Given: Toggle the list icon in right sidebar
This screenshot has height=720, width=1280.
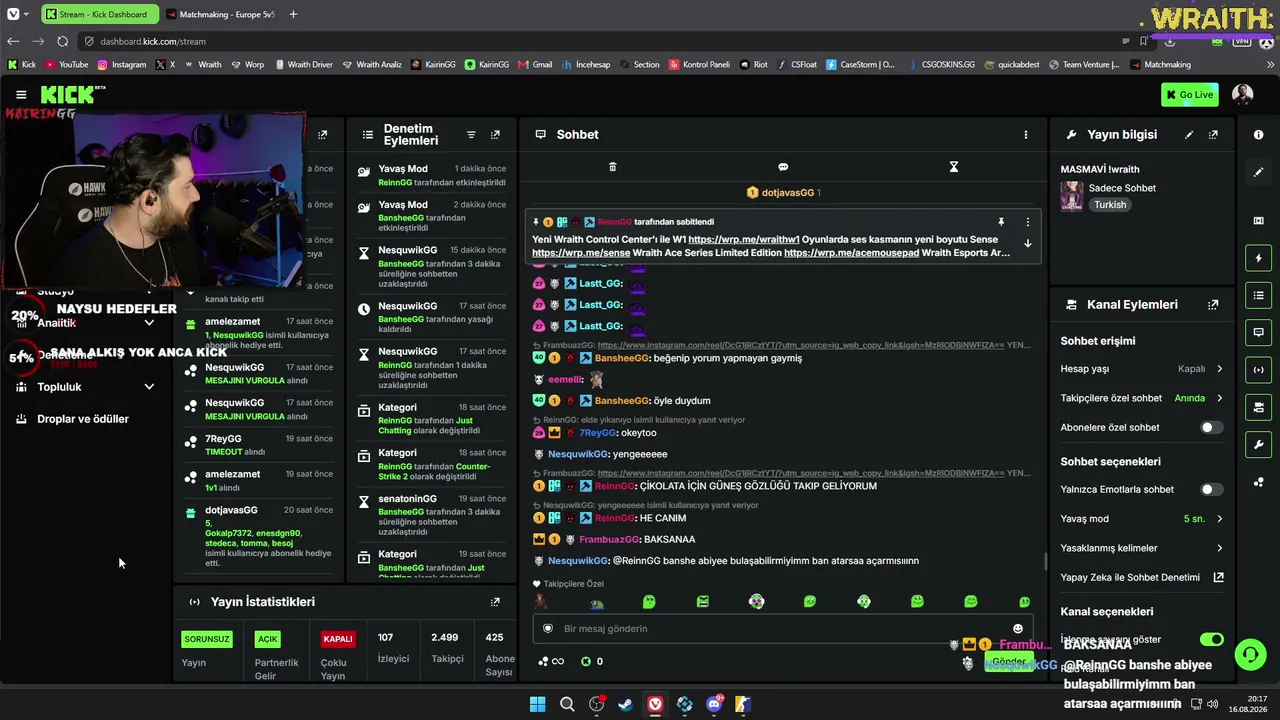Looking at the screenshot, I should (1258, 295).
